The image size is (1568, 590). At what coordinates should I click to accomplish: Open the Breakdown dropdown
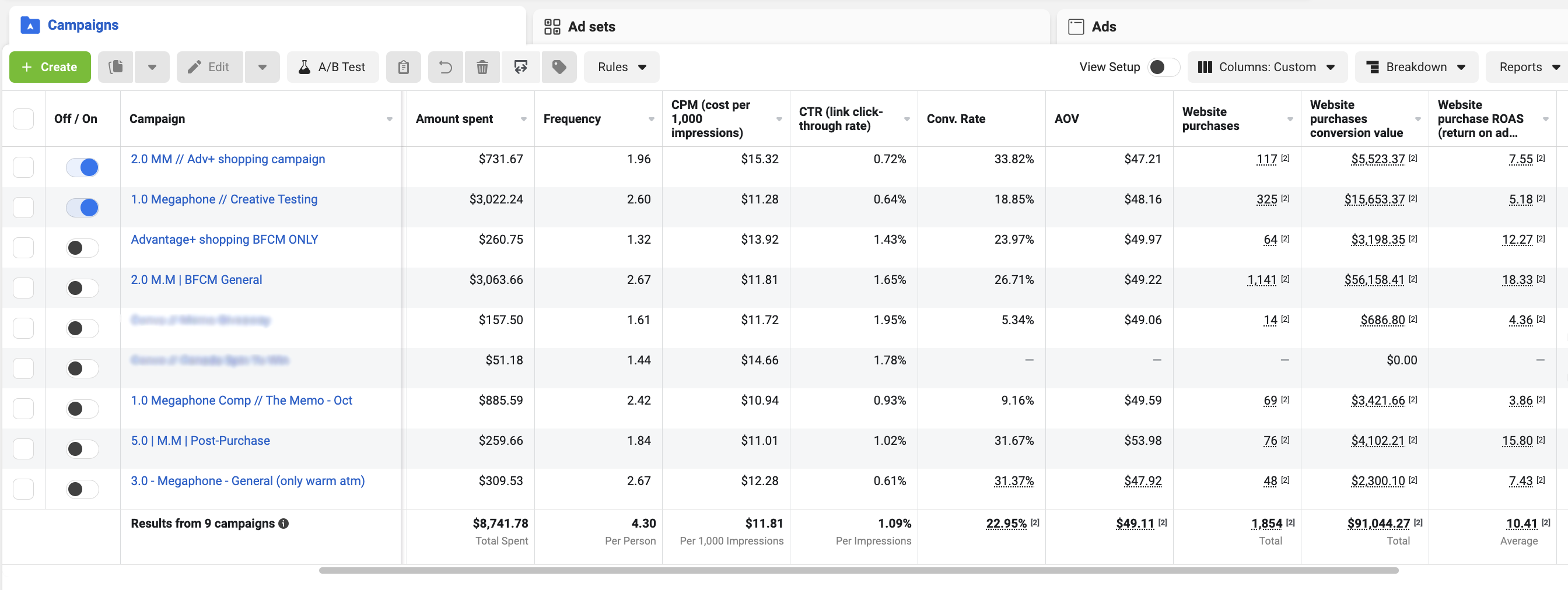(x=1416, y=67)
